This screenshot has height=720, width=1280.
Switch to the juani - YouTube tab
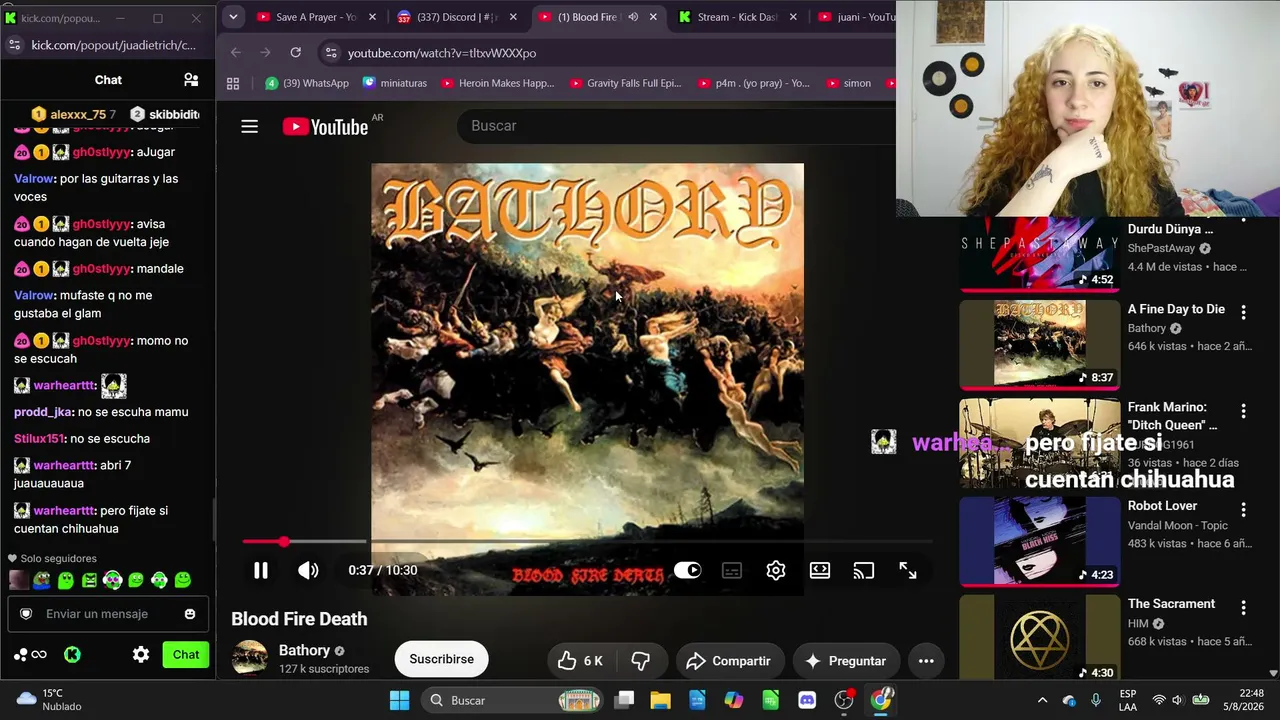click(x=856, y=17)
